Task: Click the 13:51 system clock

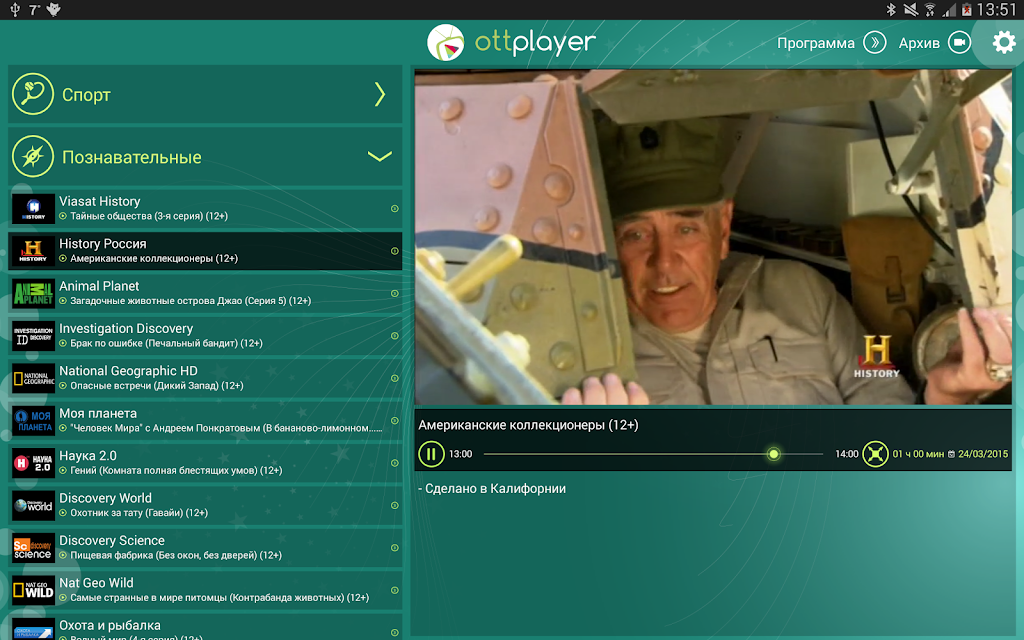Action: coord(997,10)
